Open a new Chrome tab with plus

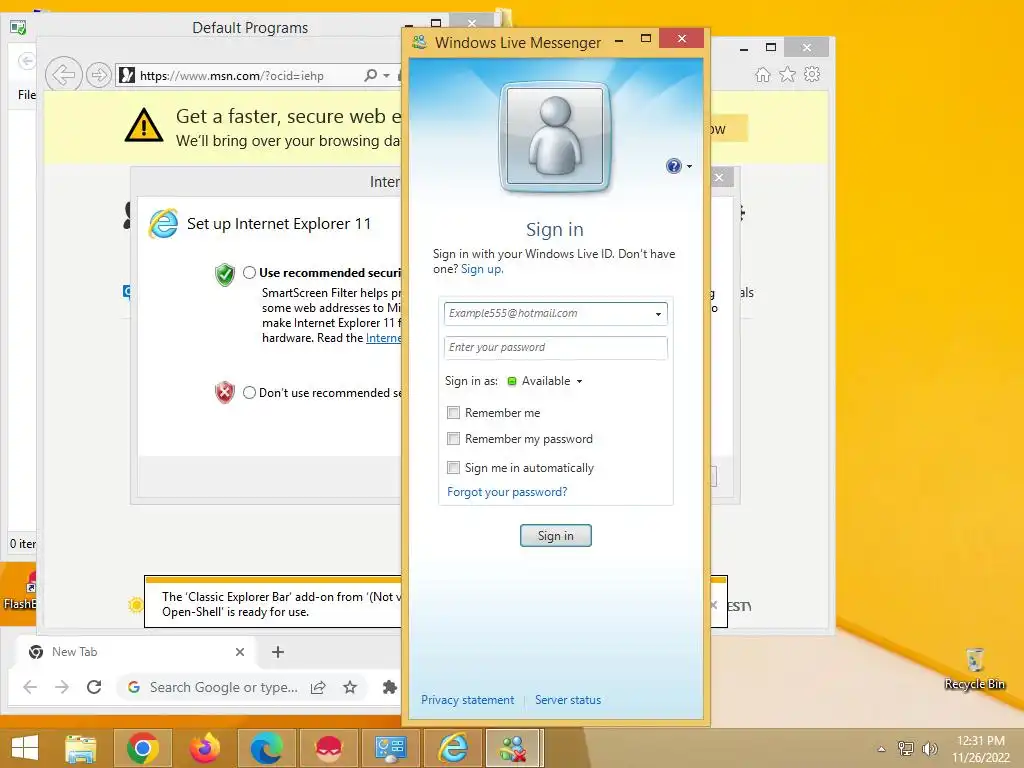pyautogui.click(x=278, y=652)
